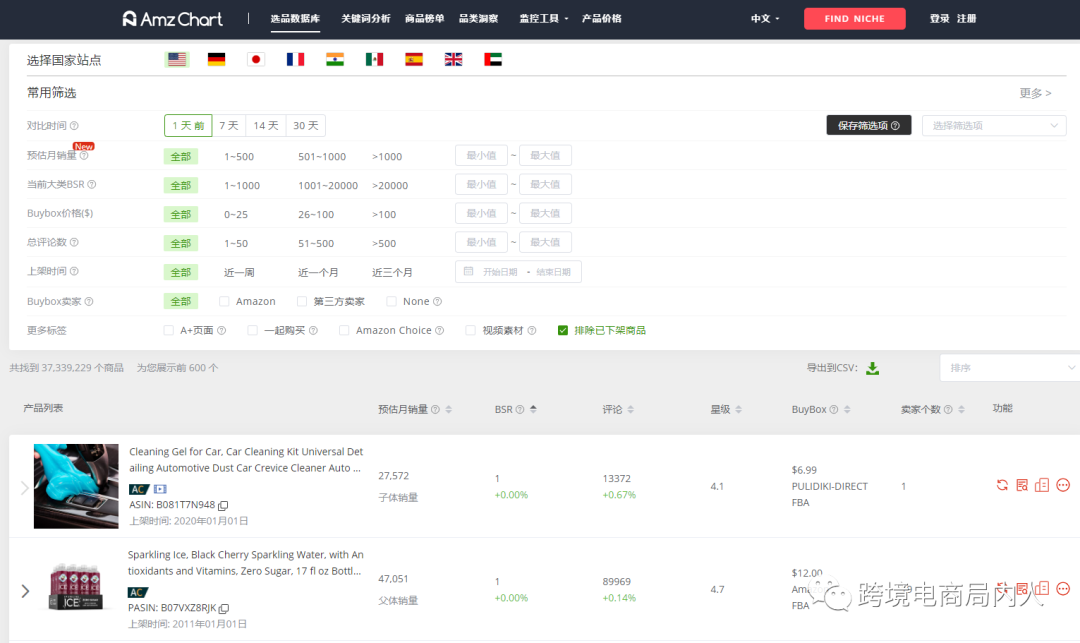Expand the Cleaning Gel product row chevron
Screen dimensions: 1080x643
click(x=24, y=487)
